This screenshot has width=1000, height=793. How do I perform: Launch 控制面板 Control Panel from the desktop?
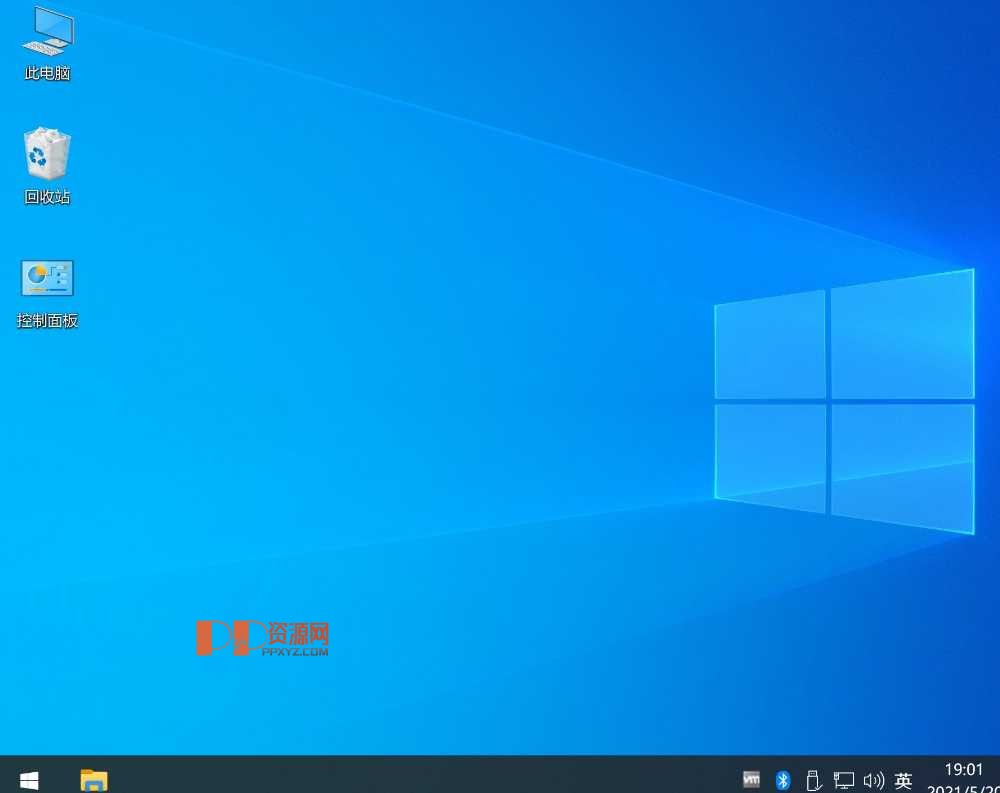coord(46,278)
